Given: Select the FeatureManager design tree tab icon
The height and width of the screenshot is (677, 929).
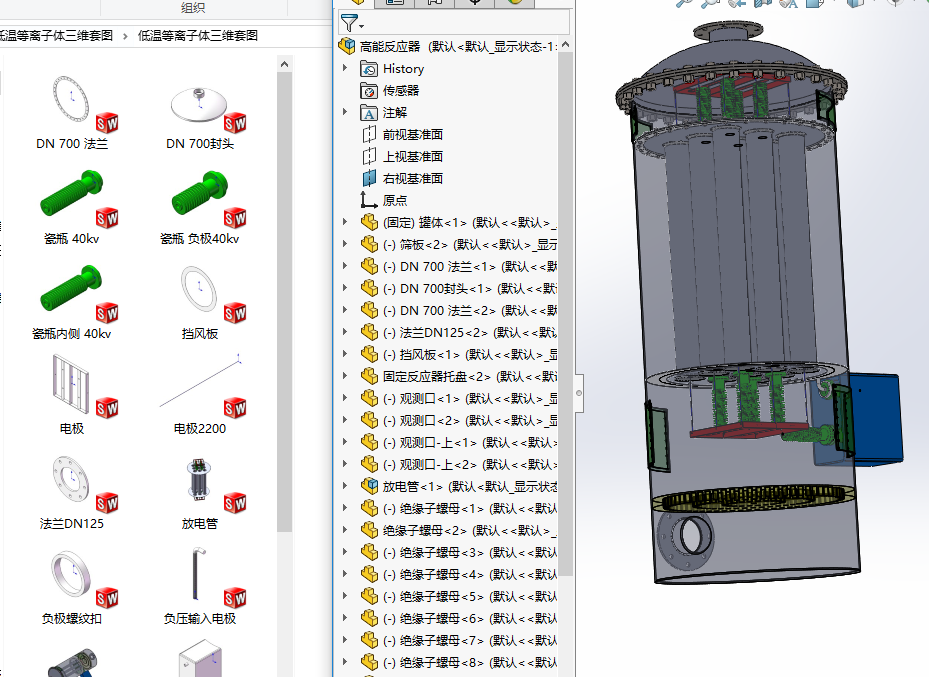Looking at the screenshot, I should [x=358, y=2].
